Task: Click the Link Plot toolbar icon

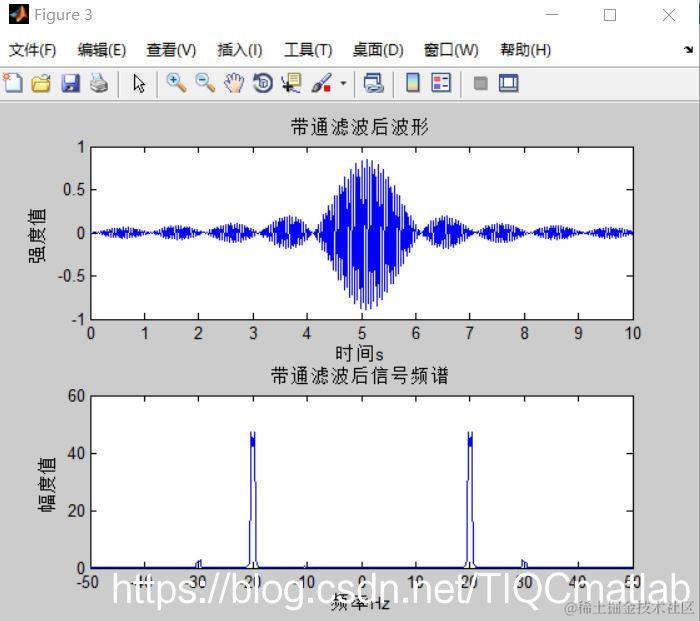Action: click(373, 83)
